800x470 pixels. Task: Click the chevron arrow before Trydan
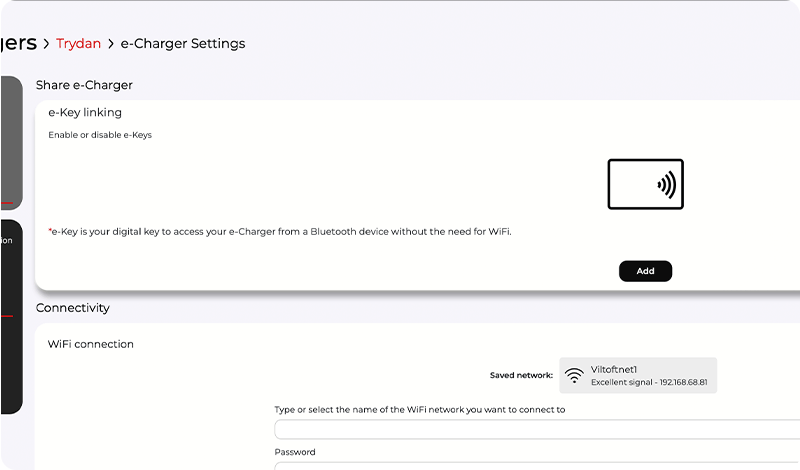click(46, 44)
